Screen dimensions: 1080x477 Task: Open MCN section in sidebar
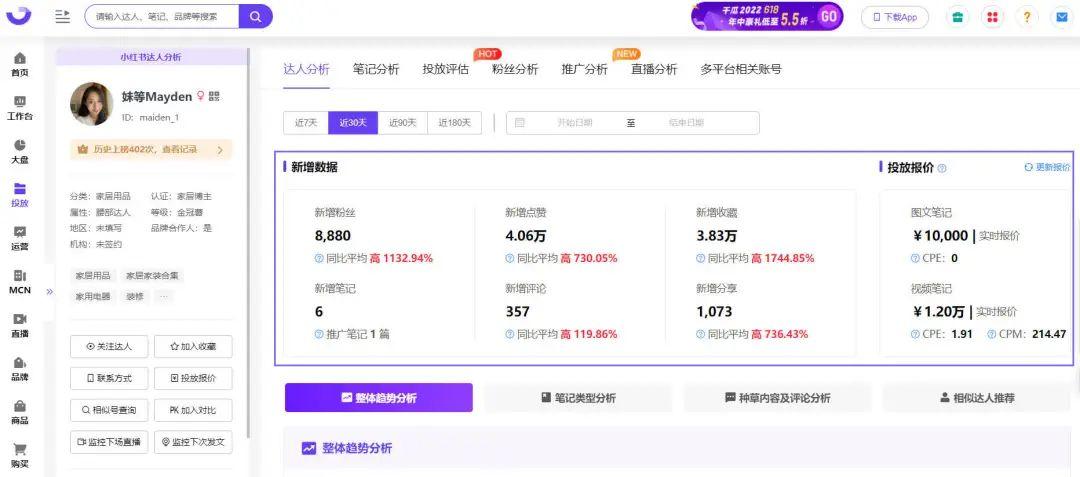point(20,283)
